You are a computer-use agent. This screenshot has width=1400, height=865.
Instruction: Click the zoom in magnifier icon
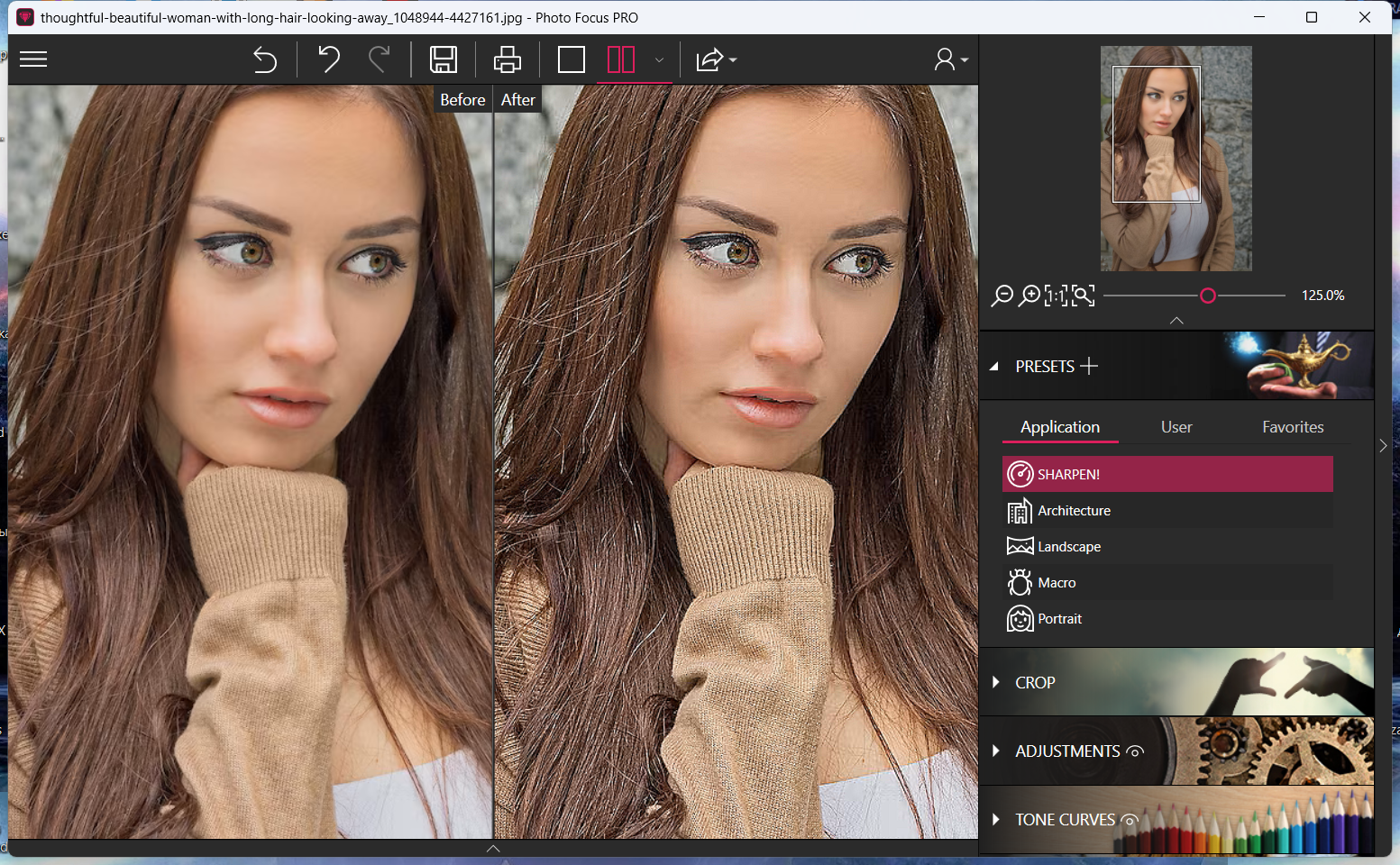coord(1029,296)
